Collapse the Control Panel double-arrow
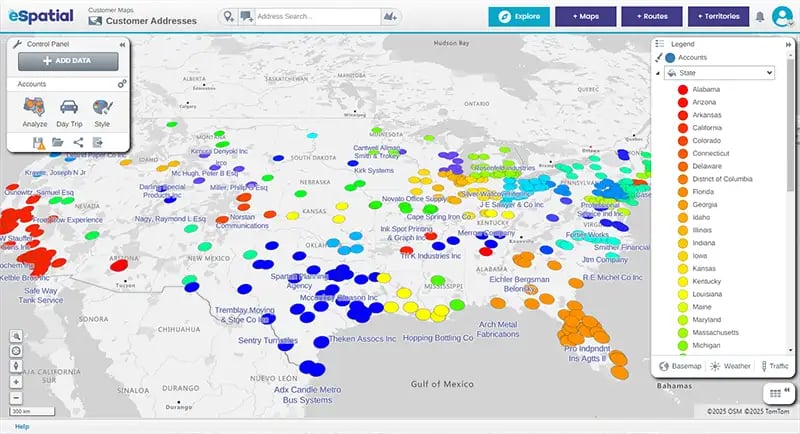Image resolution: width=800 pixels, height=434 pixels. coord(122,45)
